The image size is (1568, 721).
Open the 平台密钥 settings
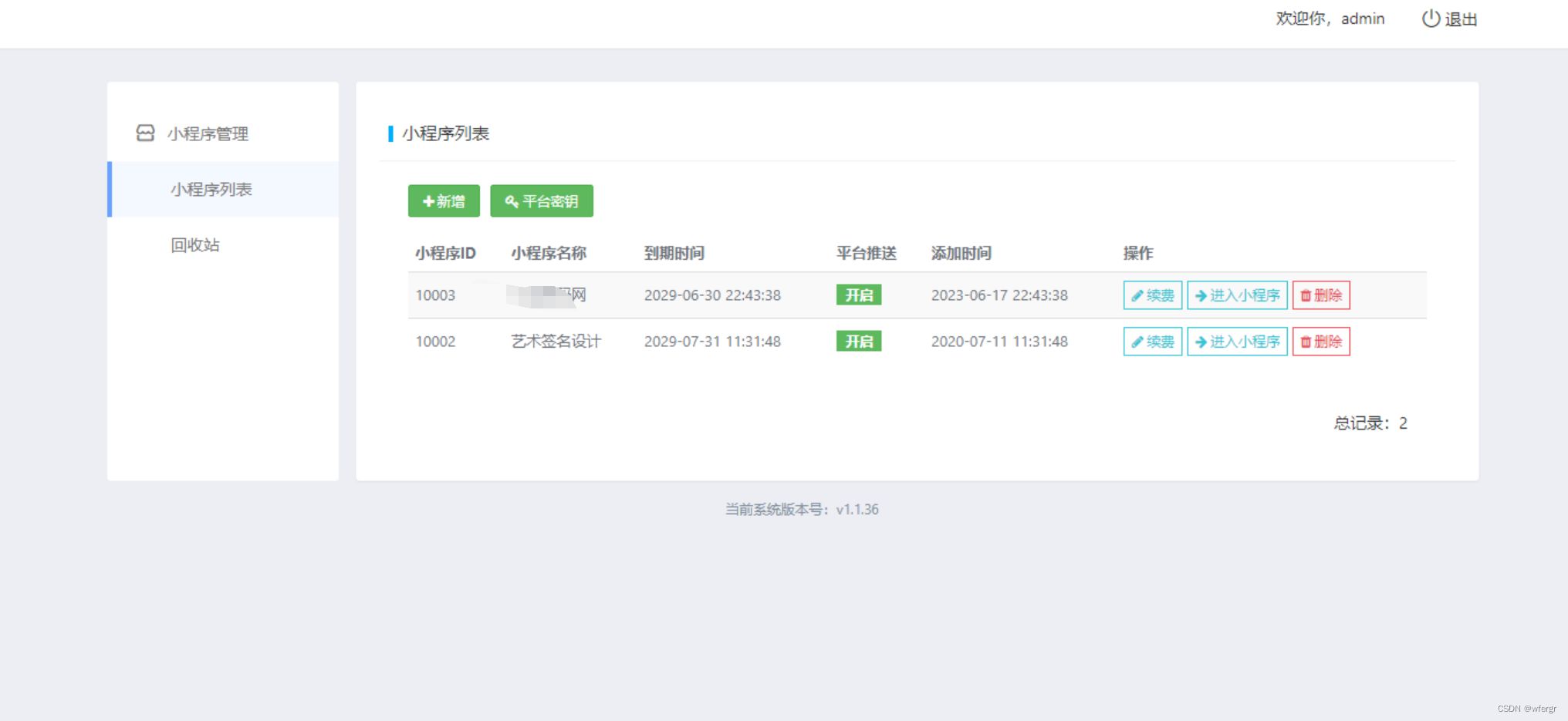542,201
